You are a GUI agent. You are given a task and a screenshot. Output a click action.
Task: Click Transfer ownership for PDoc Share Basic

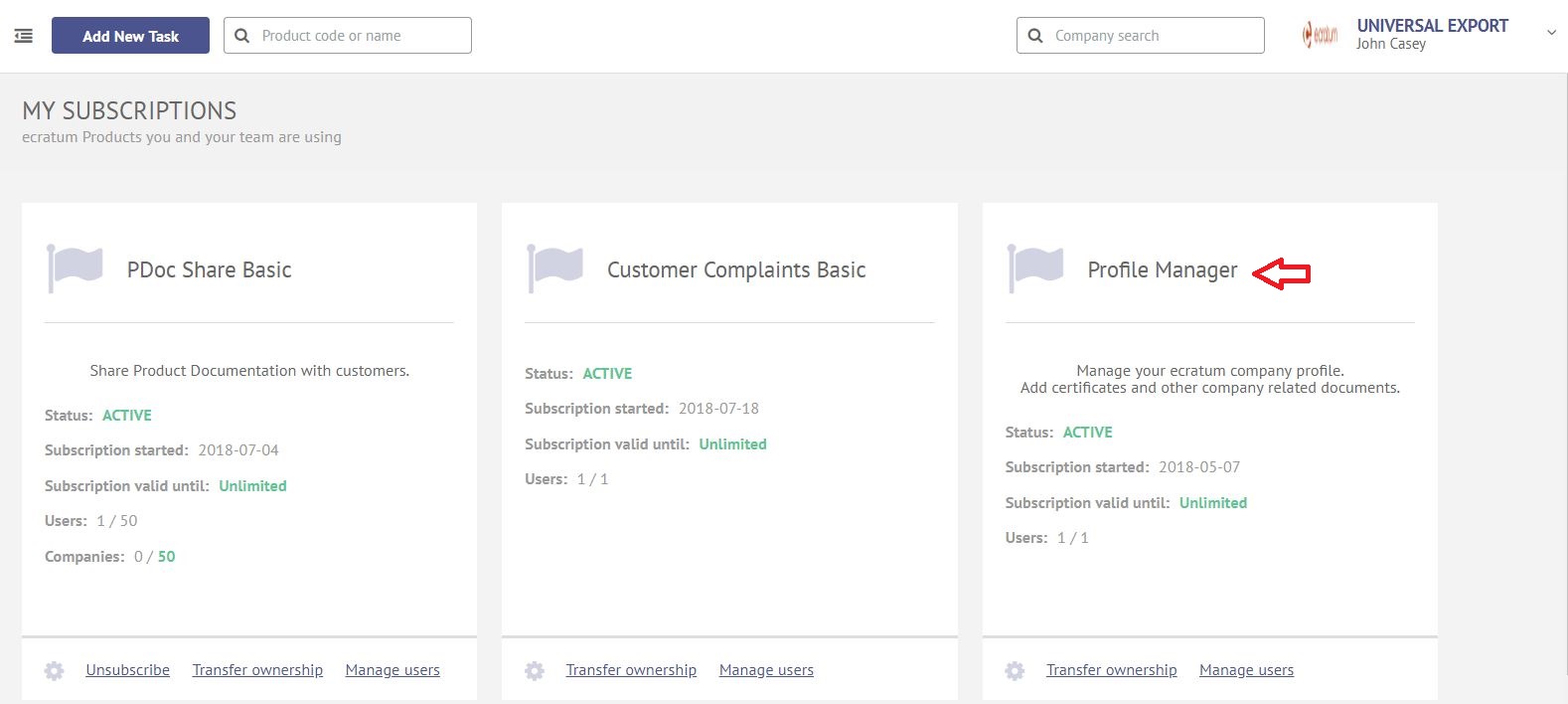[257, 670]
